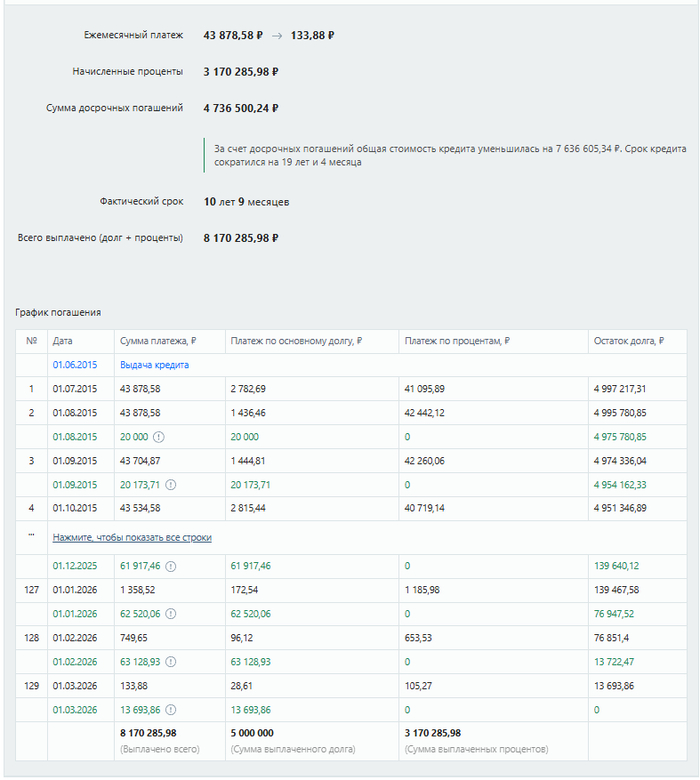700x780 pixels.
Task: Open info icon next to 61 917,46
Action: pos(170,566)
